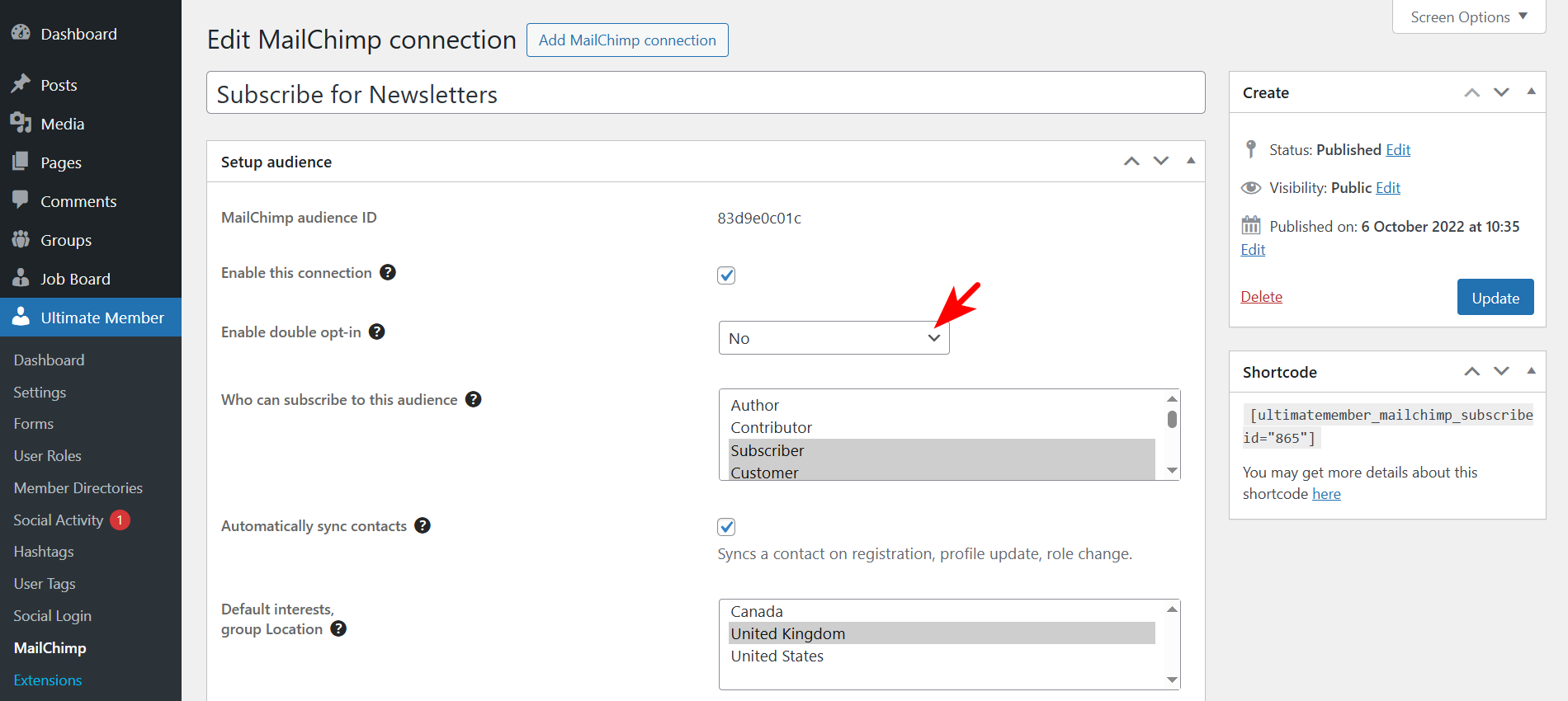Open Member Directories in the sidebar

(78, 487)
